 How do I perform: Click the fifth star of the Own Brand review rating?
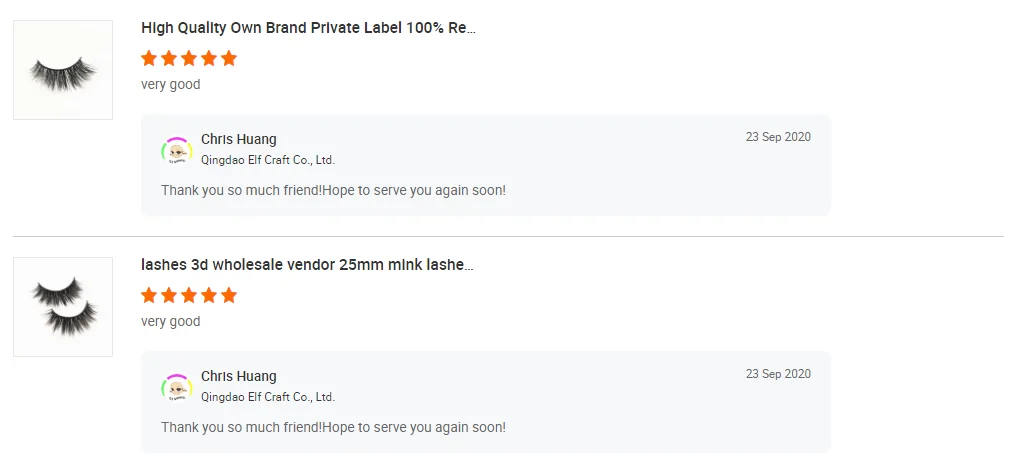[x=229, y=58]
